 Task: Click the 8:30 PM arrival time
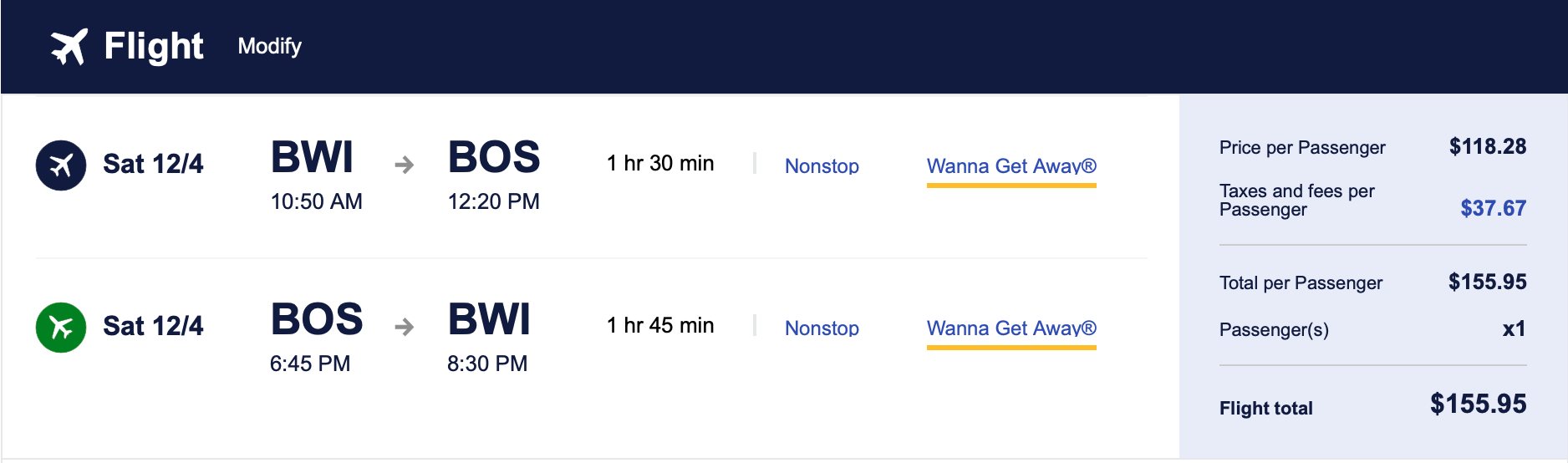[487, 364]
